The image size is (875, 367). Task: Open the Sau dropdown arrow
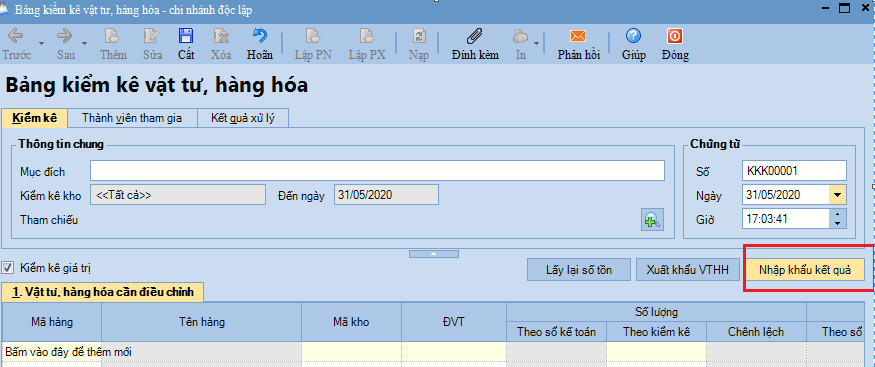click(x=84, y=44)
